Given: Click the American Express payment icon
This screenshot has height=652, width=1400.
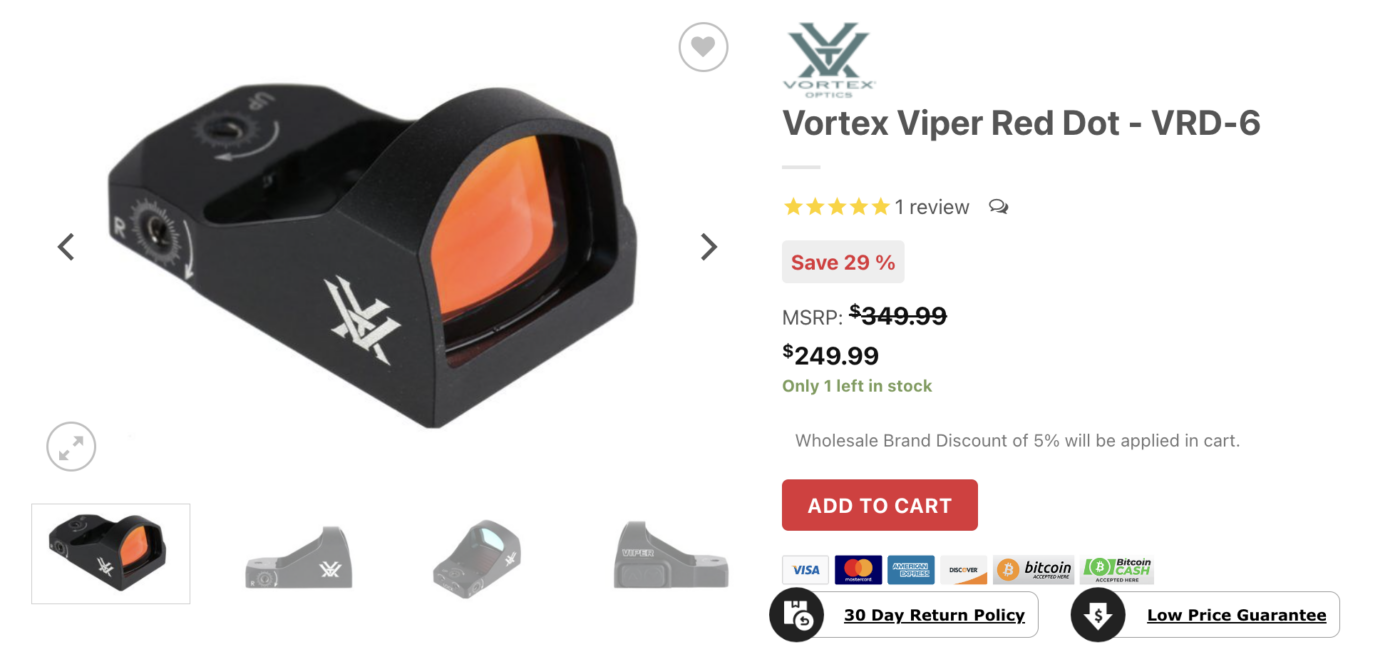Looking at the screenshot, I should pos(911,570).
